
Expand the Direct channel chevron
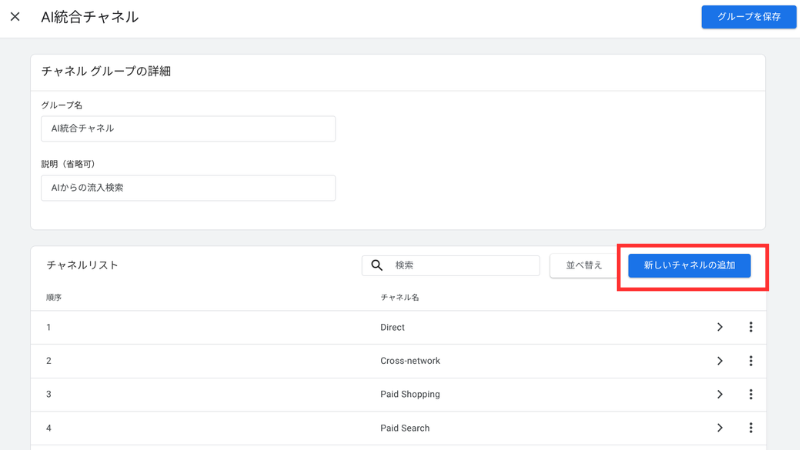[x=719, y=327]
